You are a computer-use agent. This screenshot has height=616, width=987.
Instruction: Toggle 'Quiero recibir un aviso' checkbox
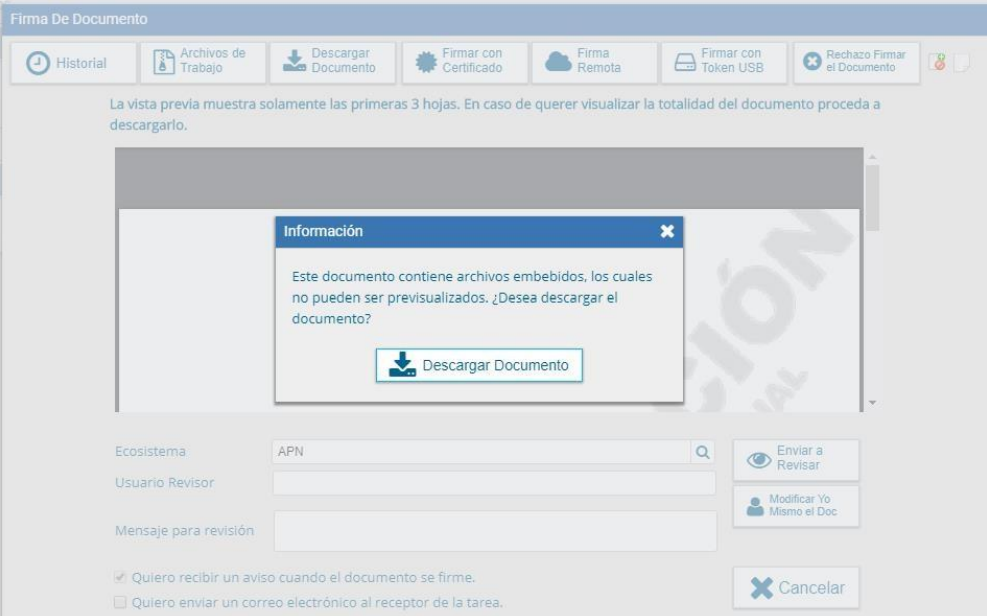[x=120, y=578]
